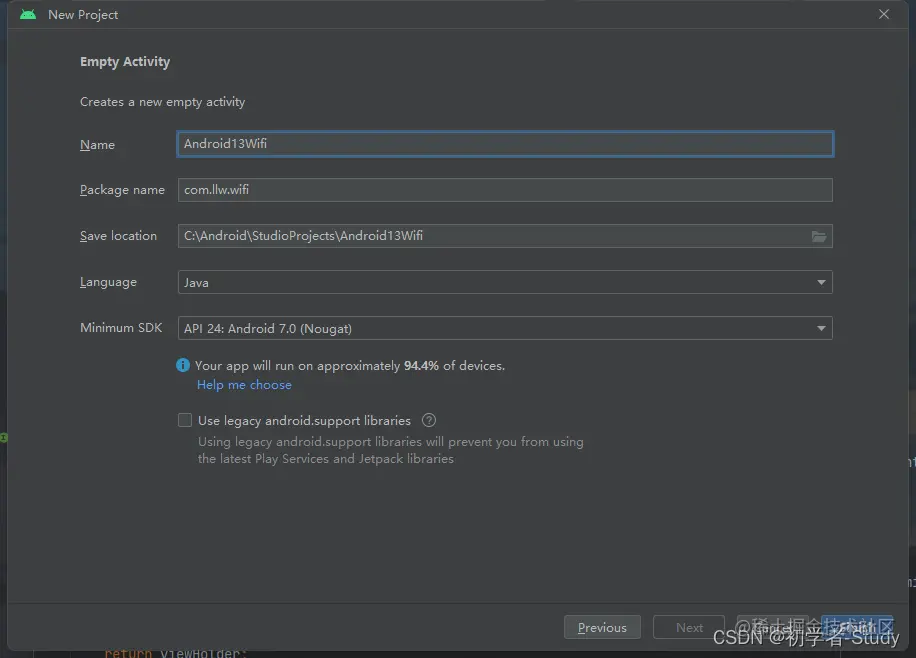Open folder browser for Save location
Screen dimensions: 916x658
(x=819, y=236)
